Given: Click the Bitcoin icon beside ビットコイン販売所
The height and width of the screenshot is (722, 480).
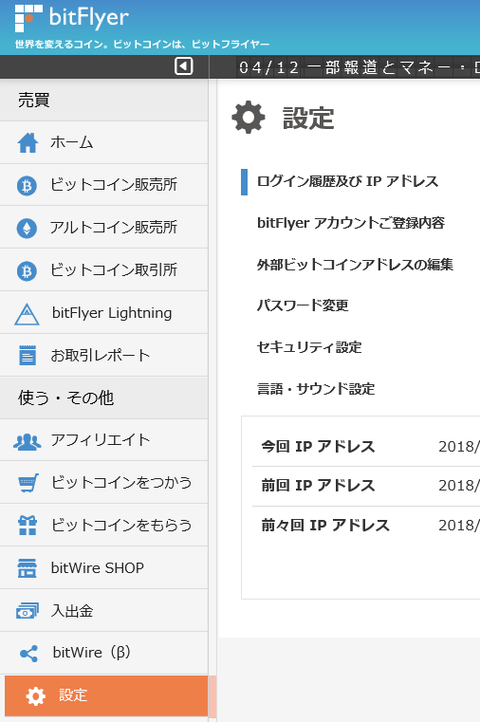Looking at the screenshot, I should [x=27, y=186].
